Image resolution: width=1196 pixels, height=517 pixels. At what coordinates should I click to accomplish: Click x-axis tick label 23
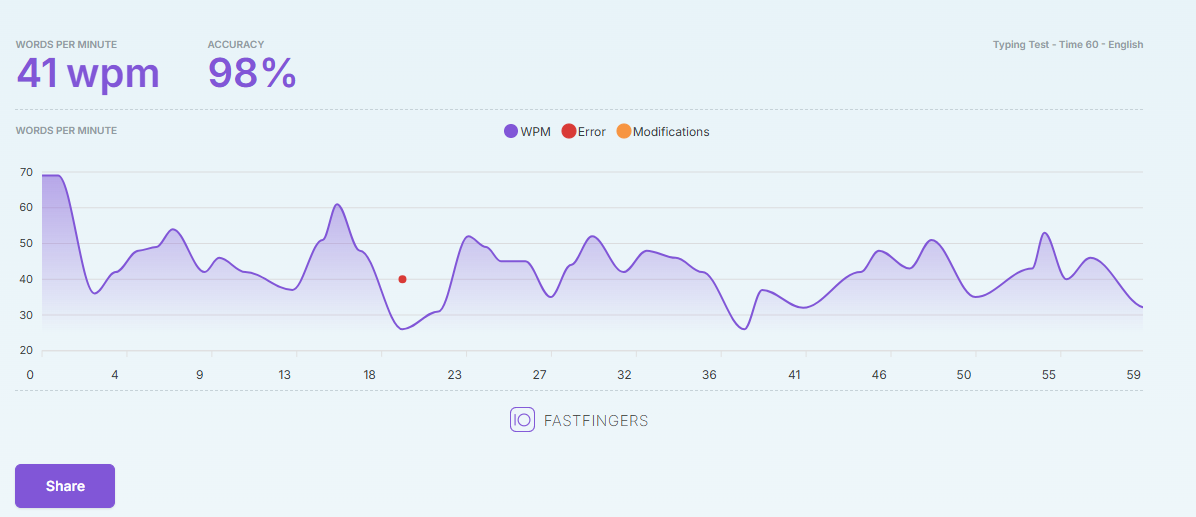point(455,374)
